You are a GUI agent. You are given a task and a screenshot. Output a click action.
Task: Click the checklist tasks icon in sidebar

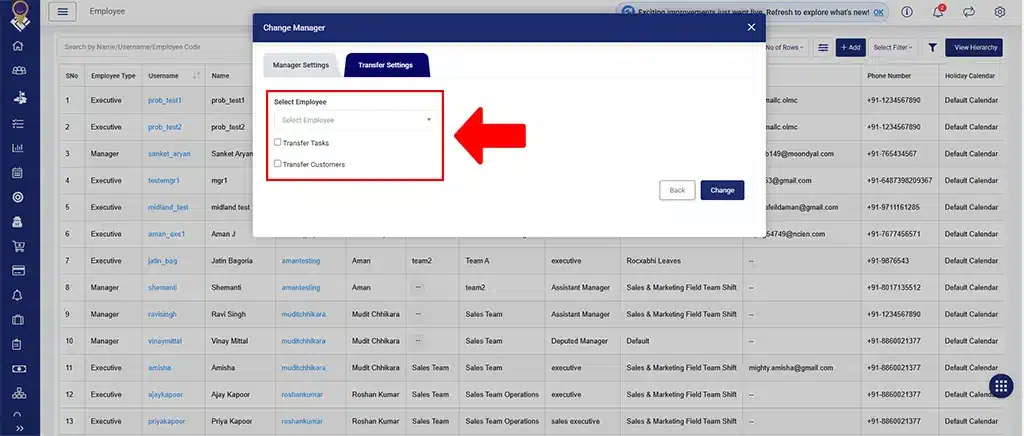click(x=18, y=123)
